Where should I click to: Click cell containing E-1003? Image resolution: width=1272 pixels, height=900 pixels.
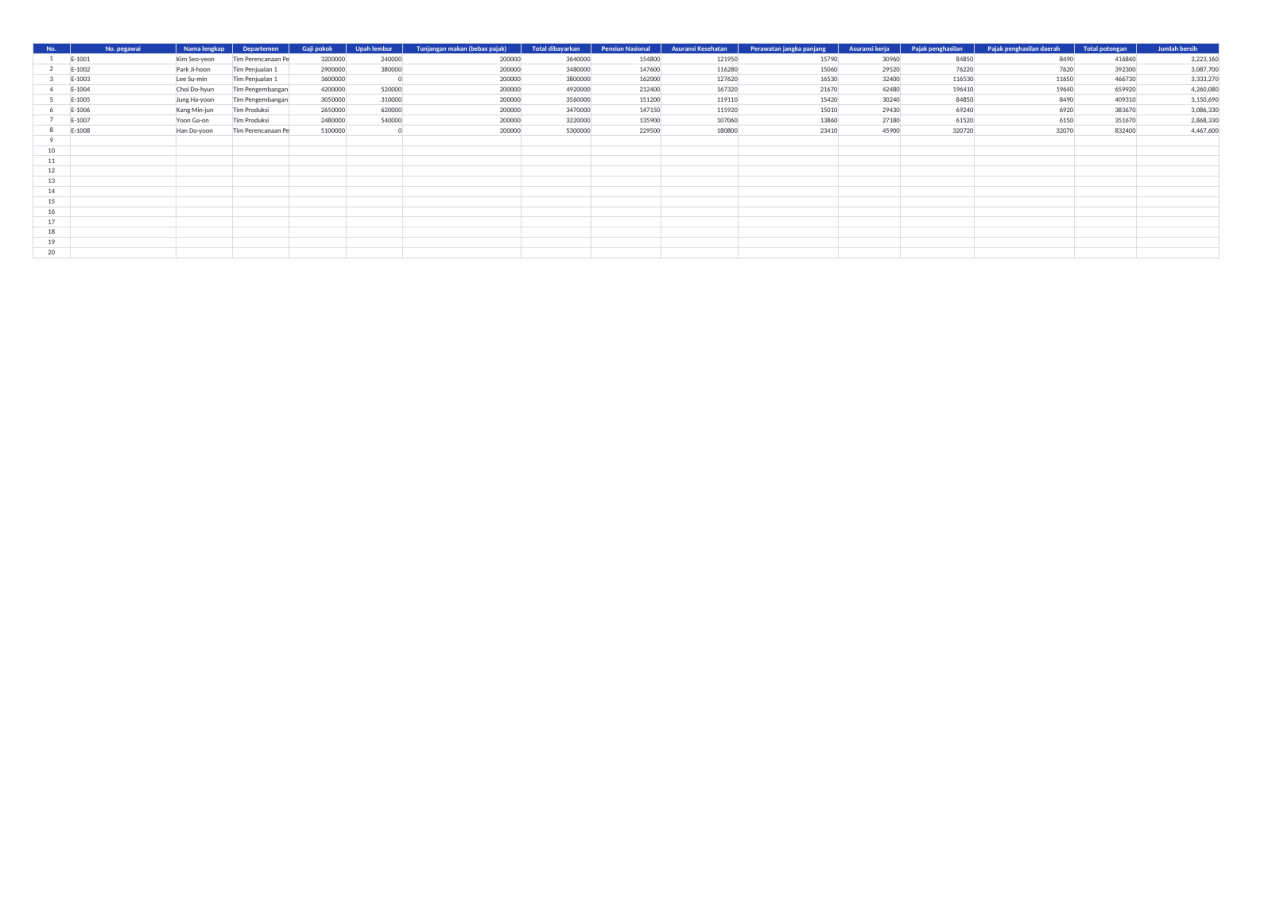tap(122, 80)
